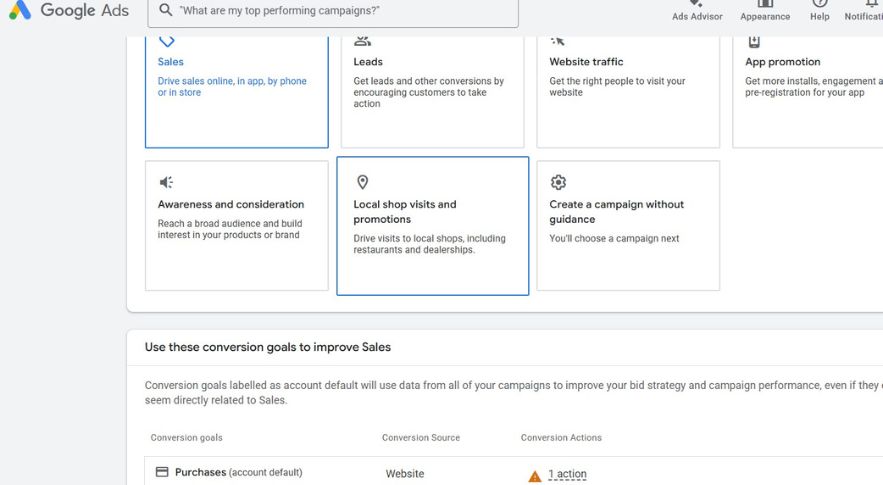Click the Awareness megaphone icon

pyautogui.click(x=166, y=182)
